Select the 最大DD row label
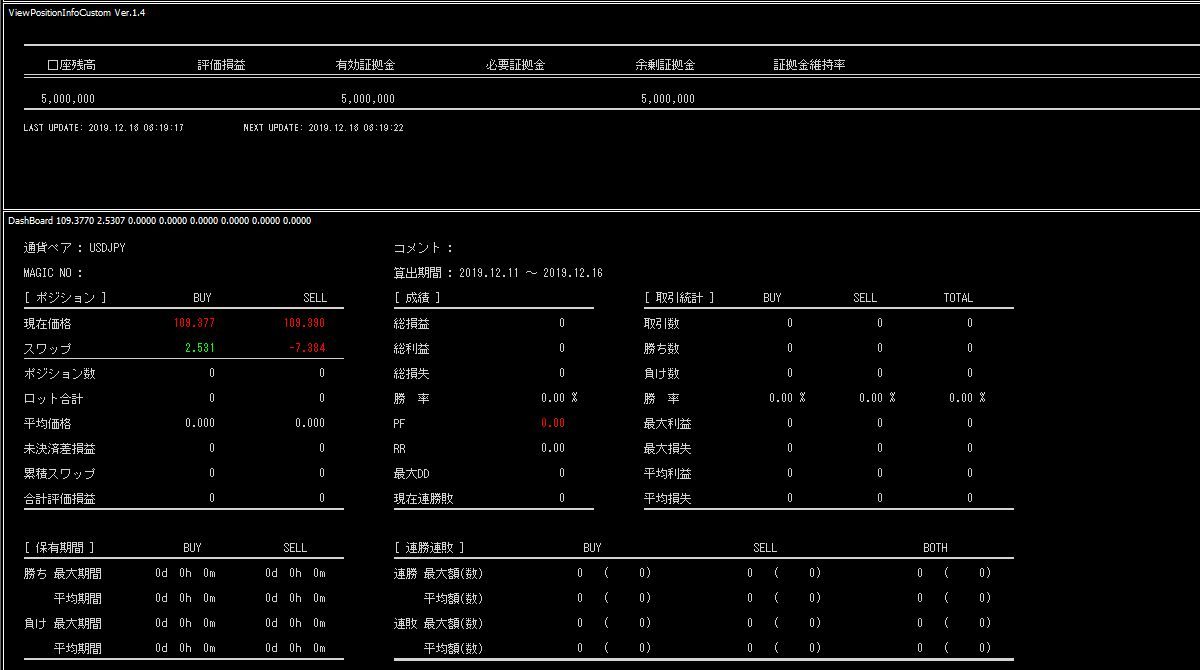 [x=411, y=473]
